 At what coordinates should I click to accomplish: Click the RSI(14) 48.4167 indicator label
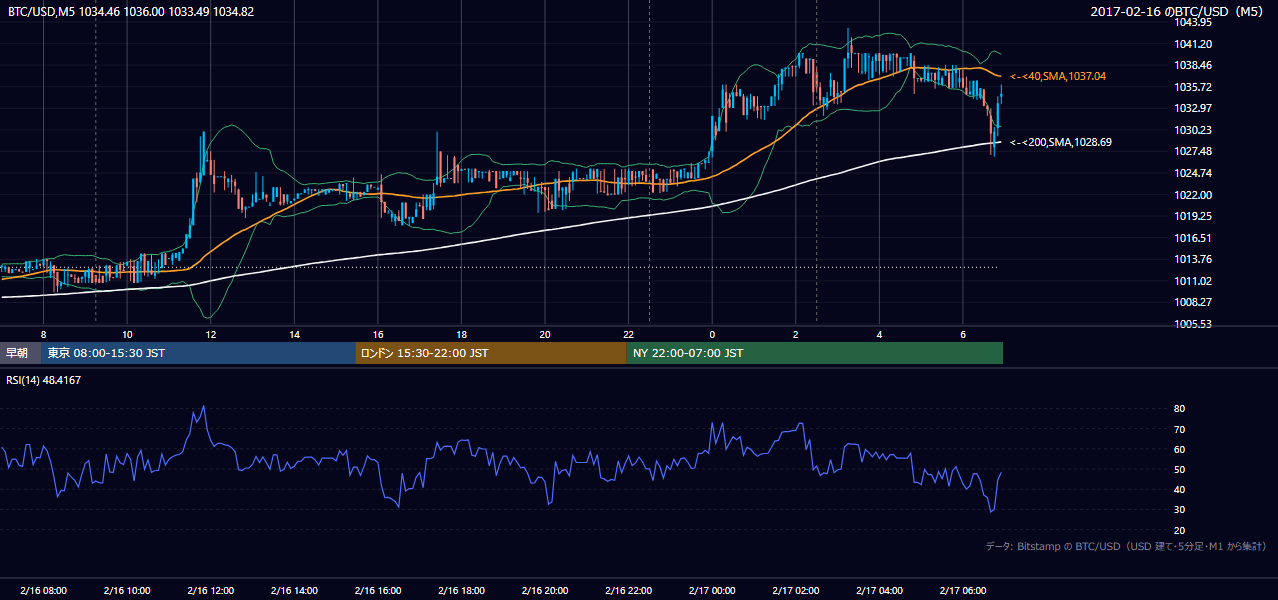(44, 380)
